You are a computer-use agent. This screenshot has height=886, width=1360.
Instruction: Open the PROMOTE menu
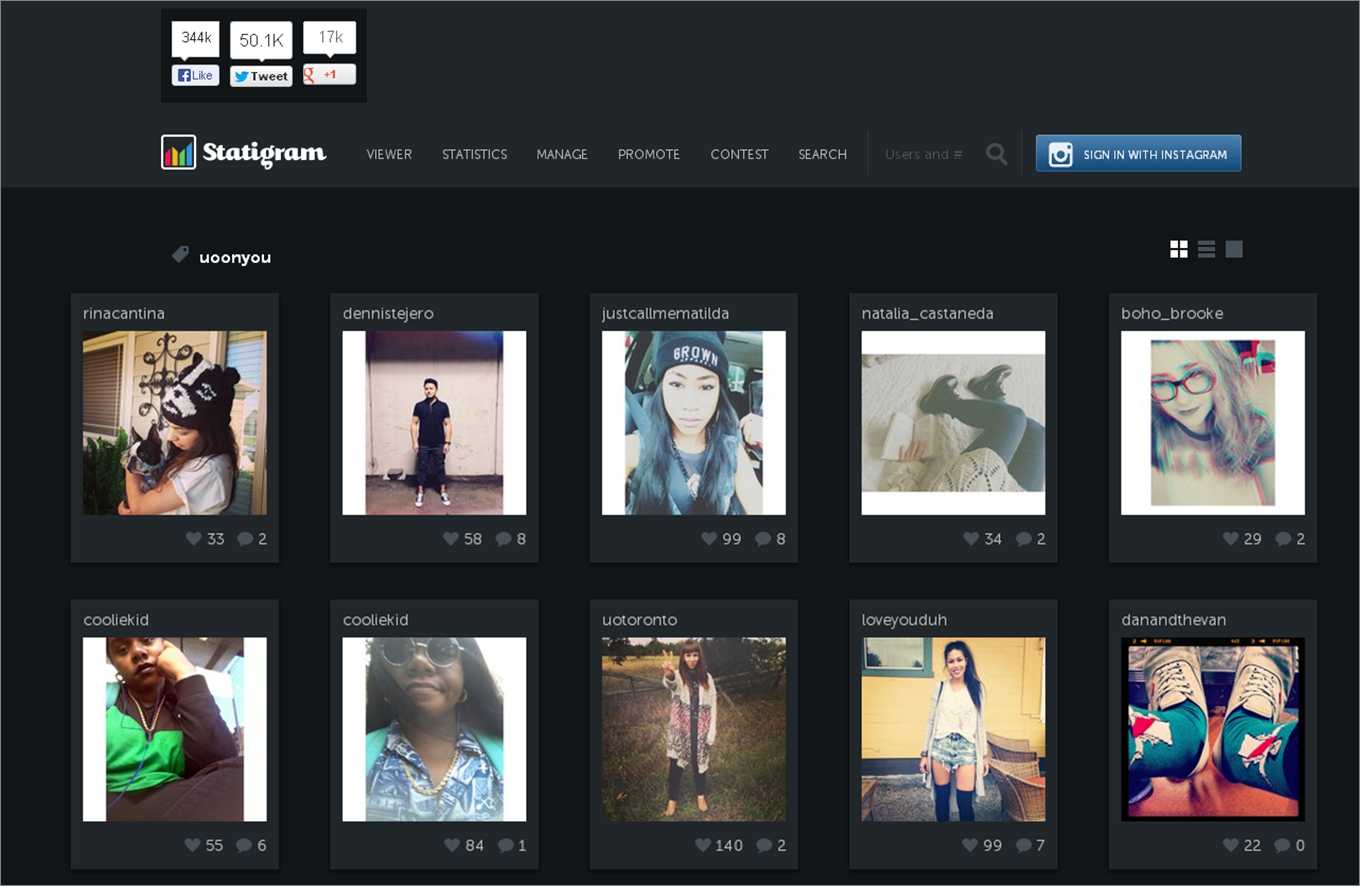(649, 154)
